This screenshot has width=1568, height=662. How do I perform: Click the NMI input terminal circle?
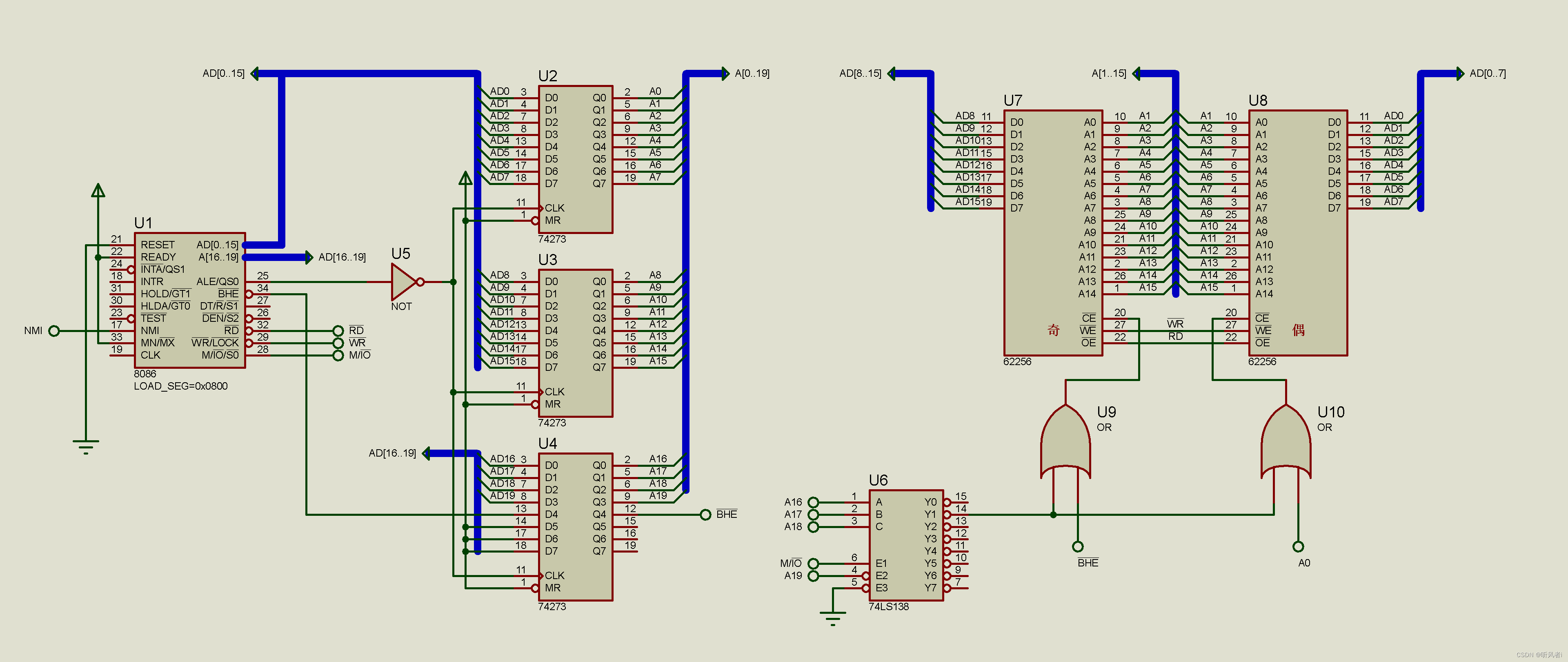(54, 331)
